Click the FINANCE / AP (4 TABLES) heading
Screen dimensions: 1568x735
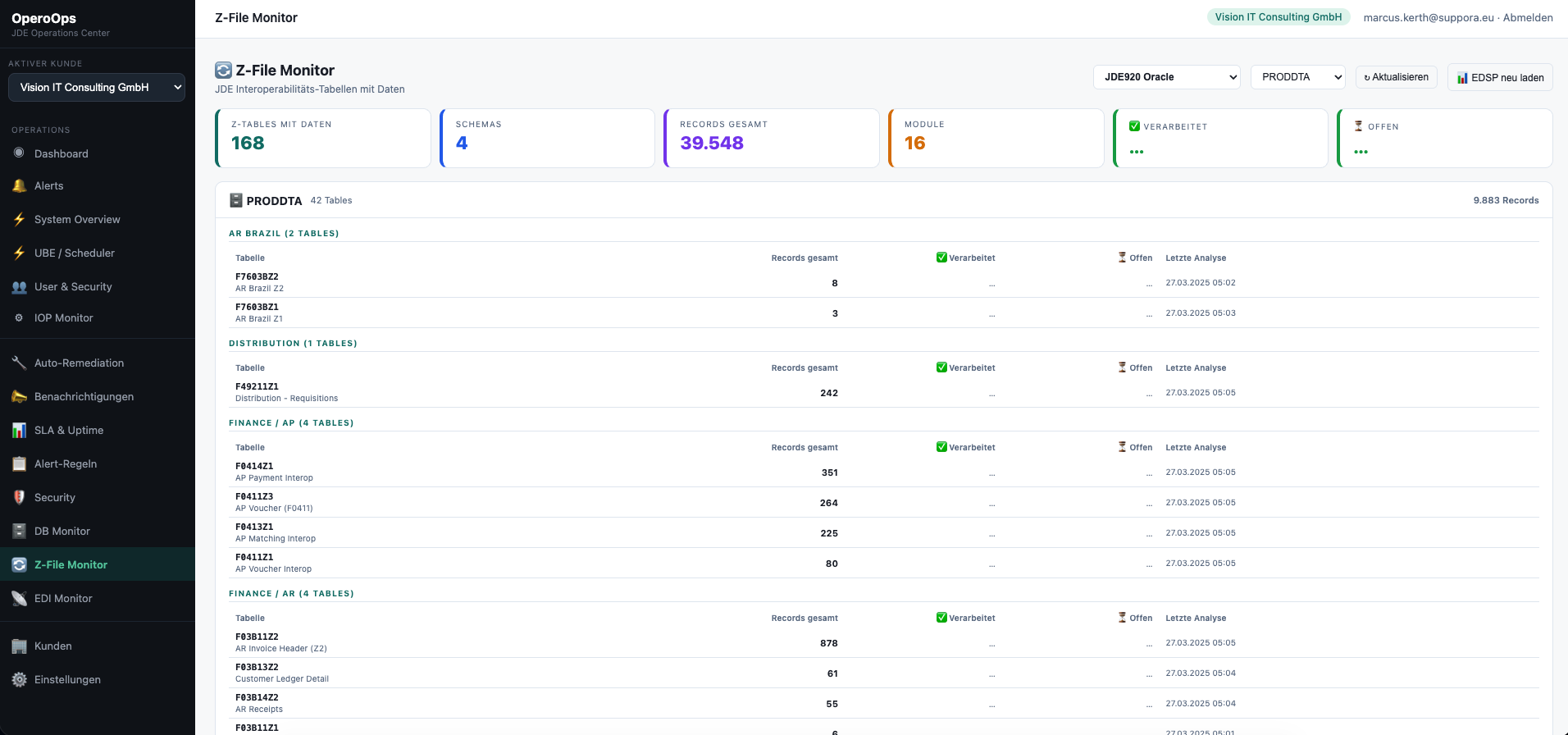point(291,423)
